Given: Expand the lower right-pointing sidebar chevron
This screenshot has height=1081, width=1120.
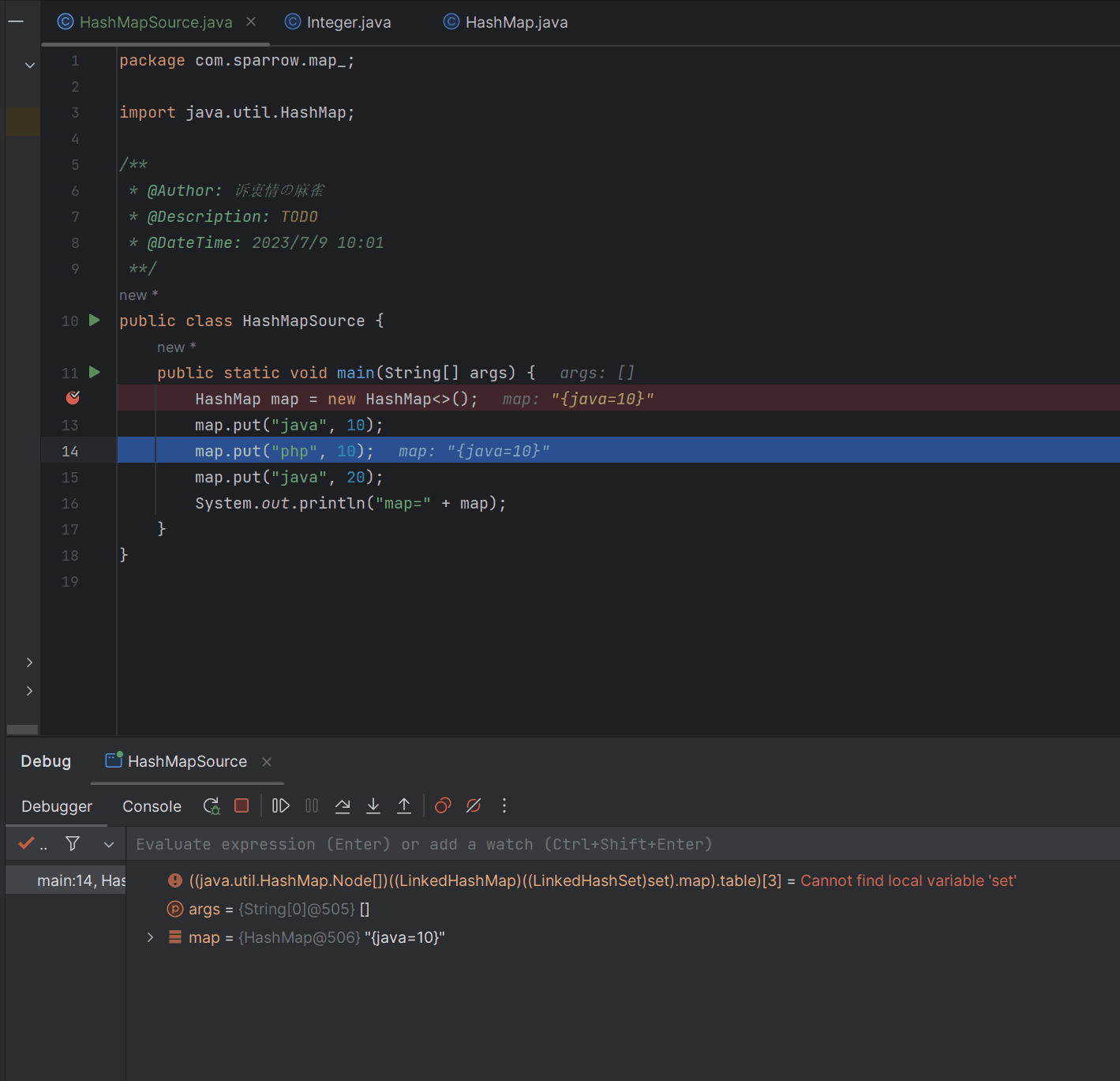Looking at the screenshot, I should coord(29,691).
